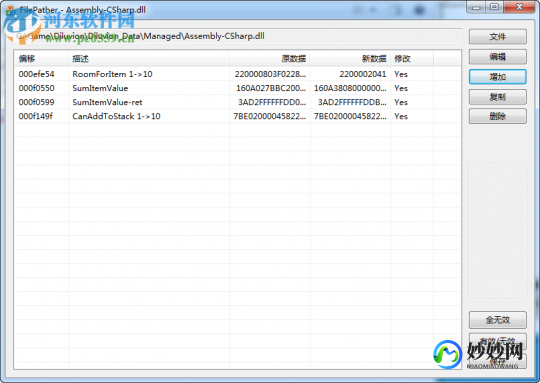Close the FilePather window
The width and height of the screenshot is (540, 383).
point(520,7)
